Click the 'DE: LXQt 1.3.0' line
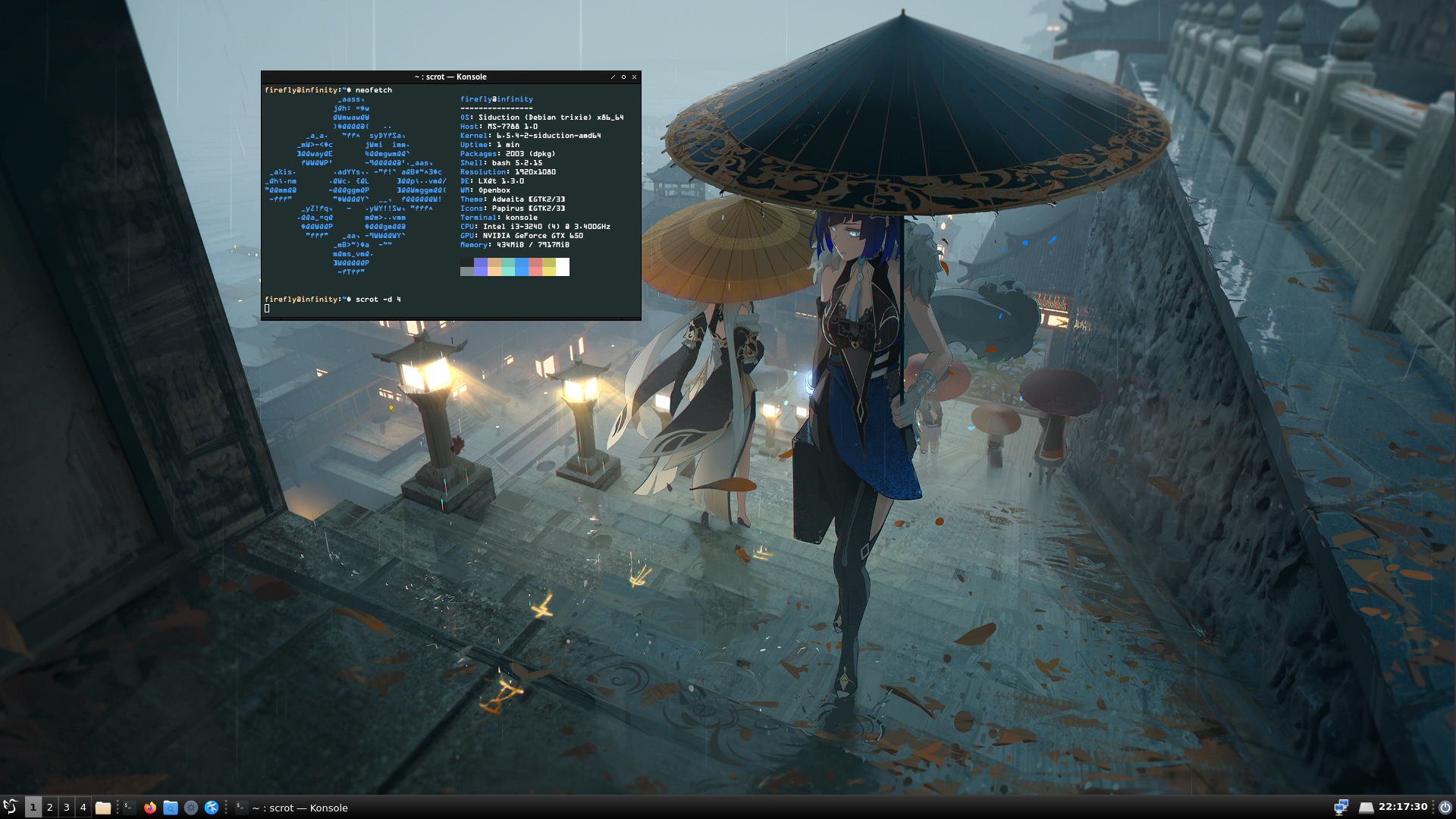This screenshot has height=819, width=1456. coord(492,181)
